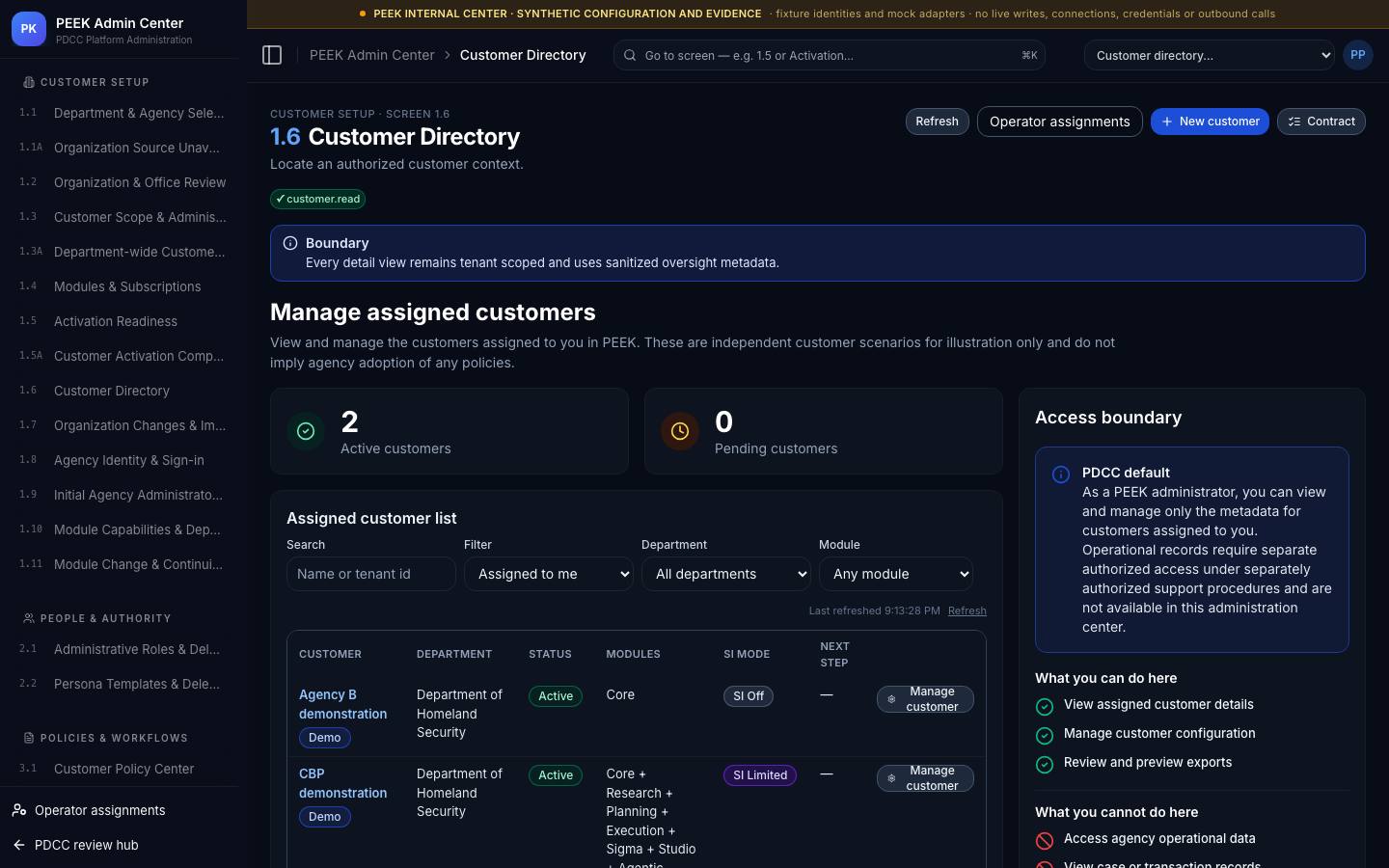Focus the Name or tenant id field
The image size is (1389, 868).
coord(371,574)
